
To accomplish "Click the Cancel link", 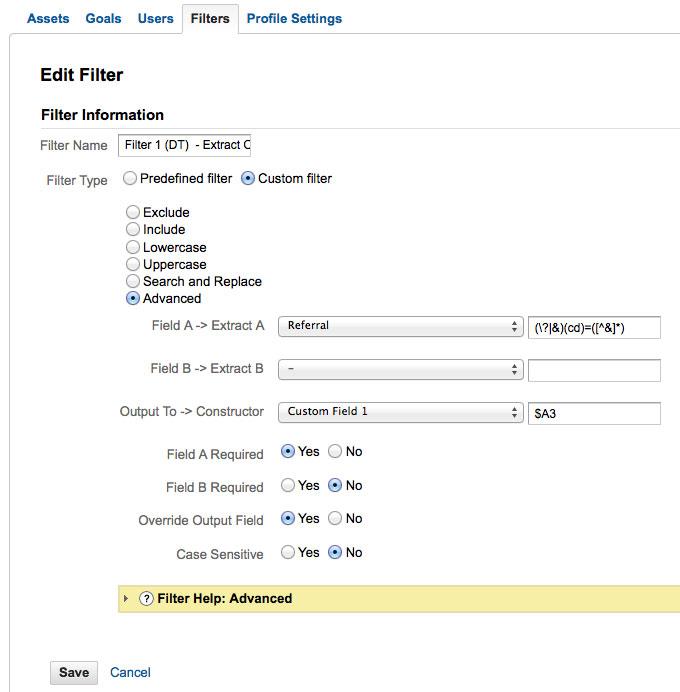I will coord(130,672).
